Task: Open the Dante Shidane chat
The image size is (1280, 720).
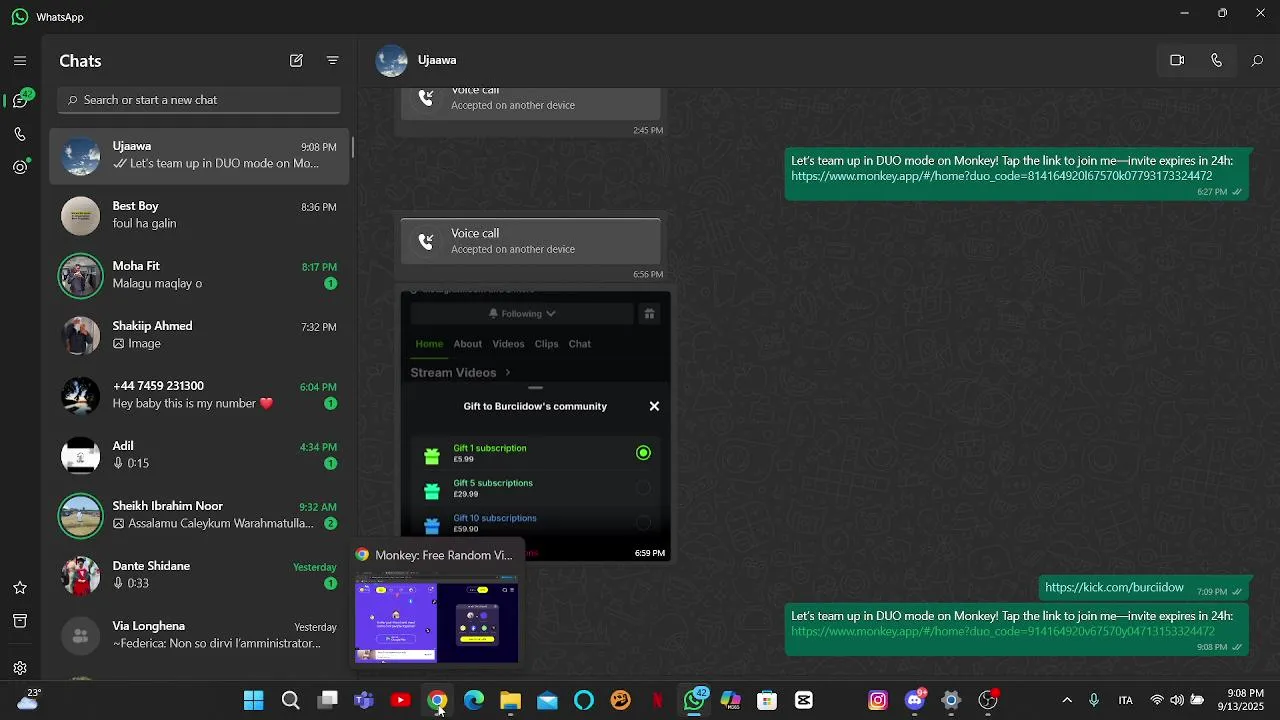Action: click(x=199, y=575)
